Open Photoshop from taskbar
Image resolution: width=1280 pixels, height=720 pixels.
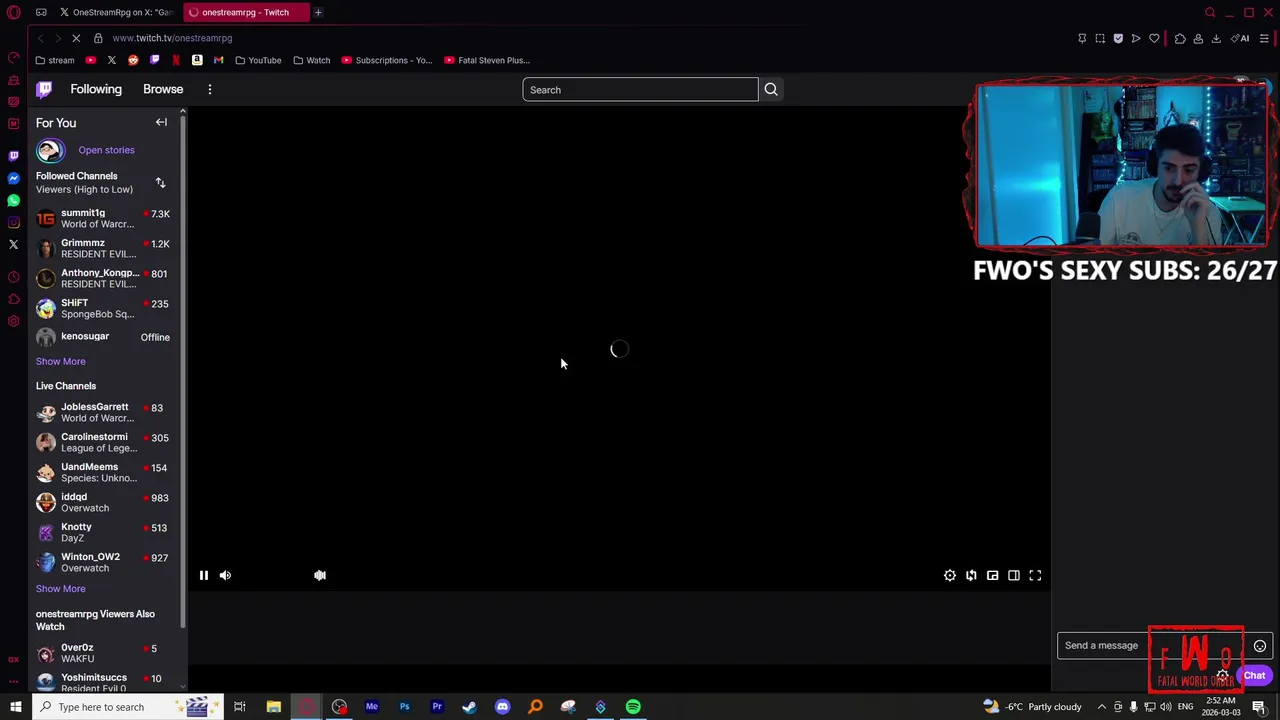[404, 707]
